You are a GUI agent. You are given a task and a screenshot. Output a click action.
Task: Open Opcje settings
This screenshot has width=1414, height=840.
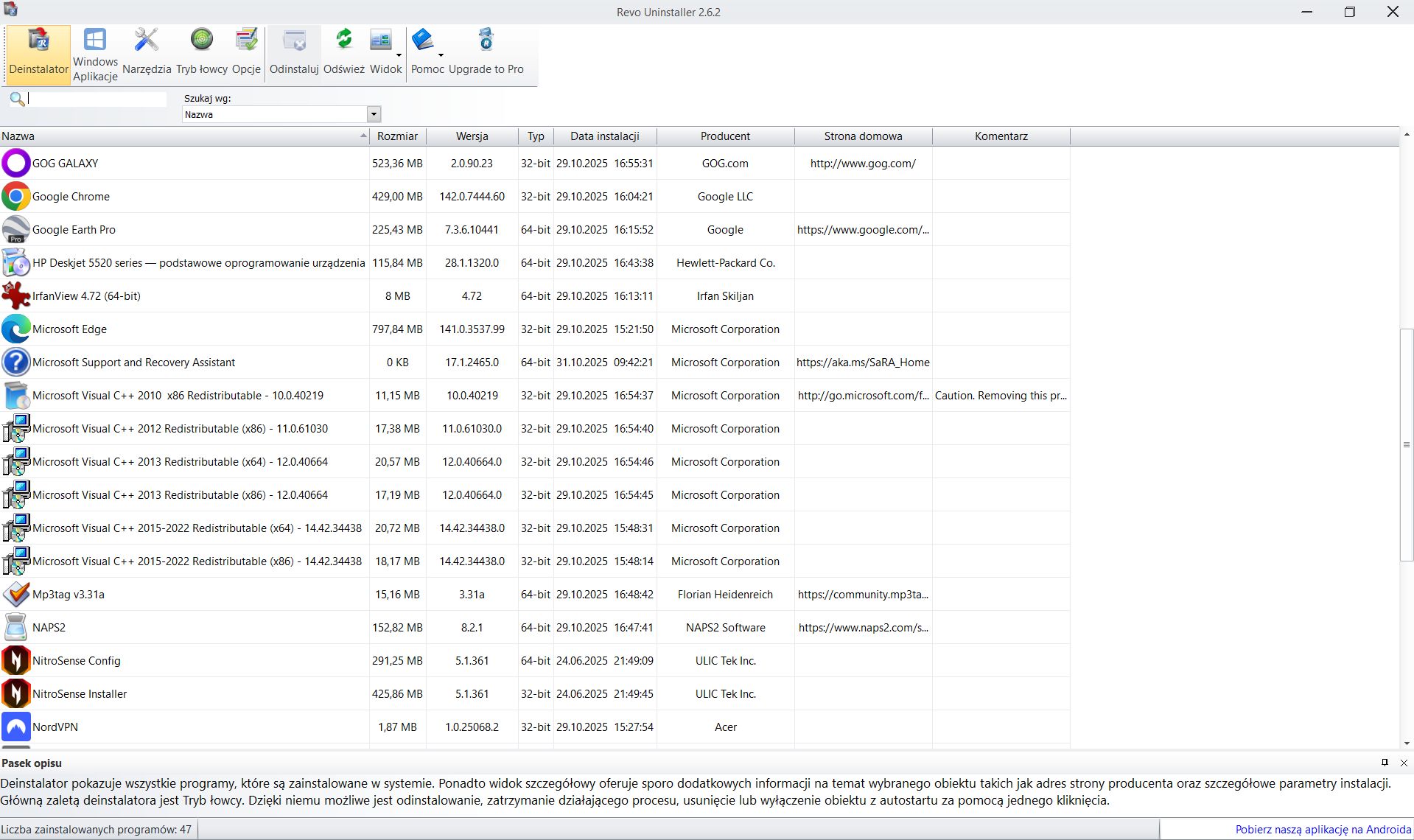tap(246, 55)
